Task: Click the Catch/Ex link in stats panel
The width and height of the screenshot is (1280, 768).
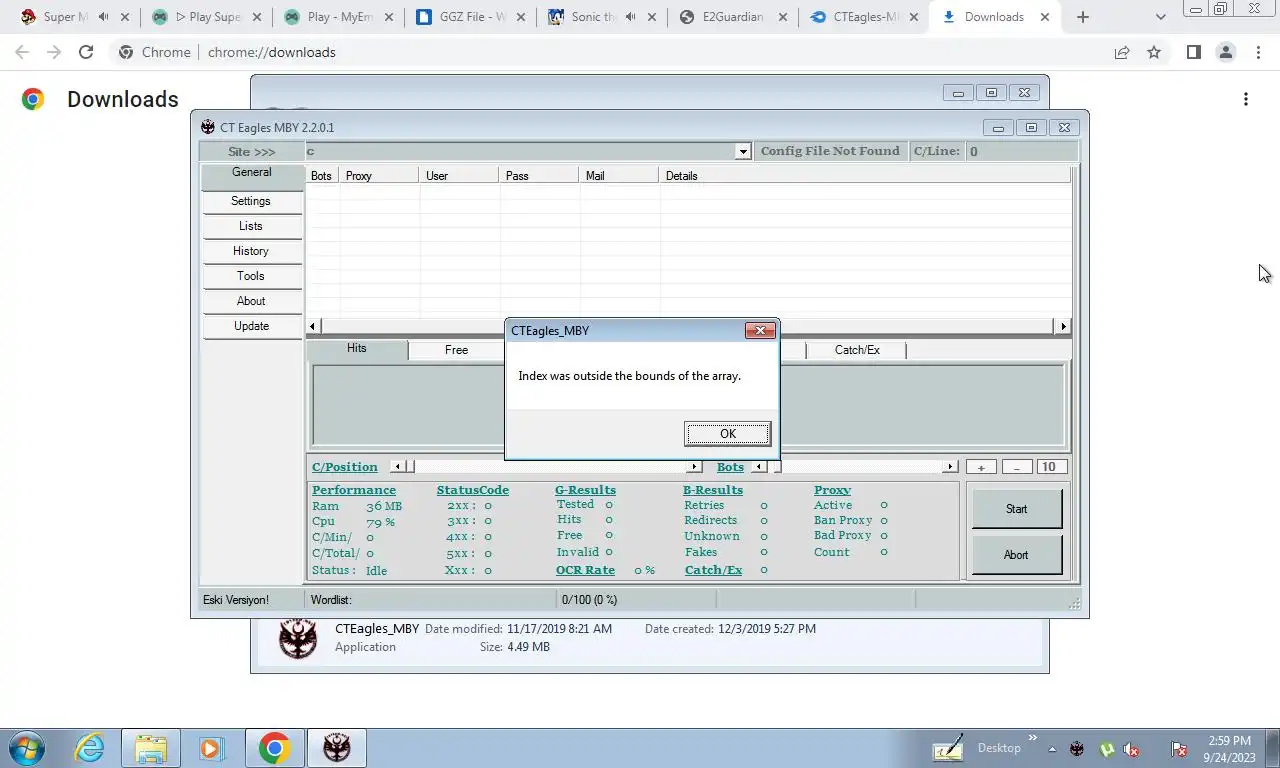Action: point(713,570)
